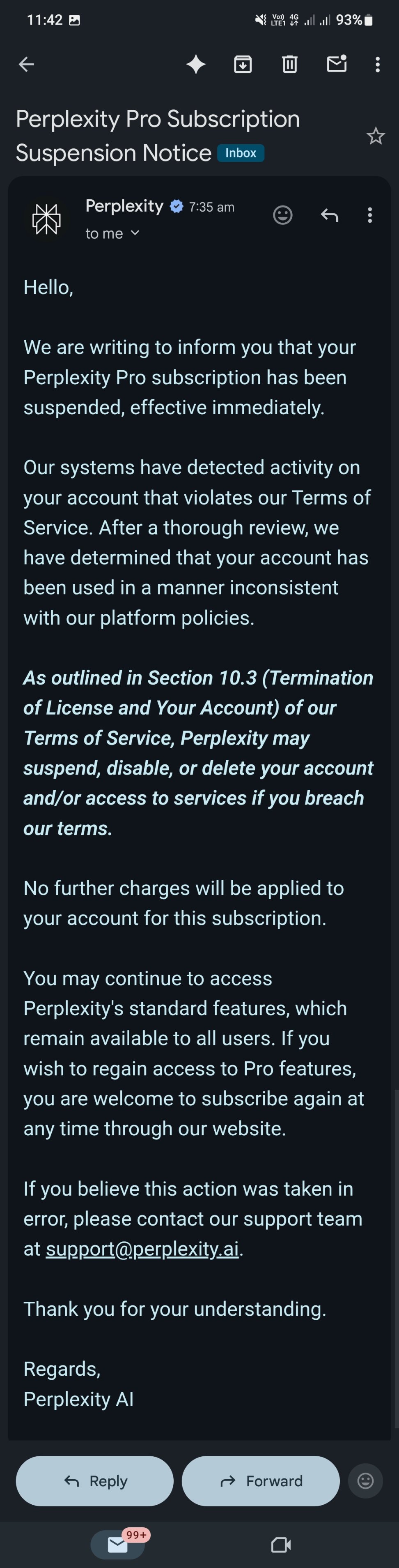399x1568 pixels.
Task: Tap the Gemini sparkle summarize icon
Action: (196, 64)
